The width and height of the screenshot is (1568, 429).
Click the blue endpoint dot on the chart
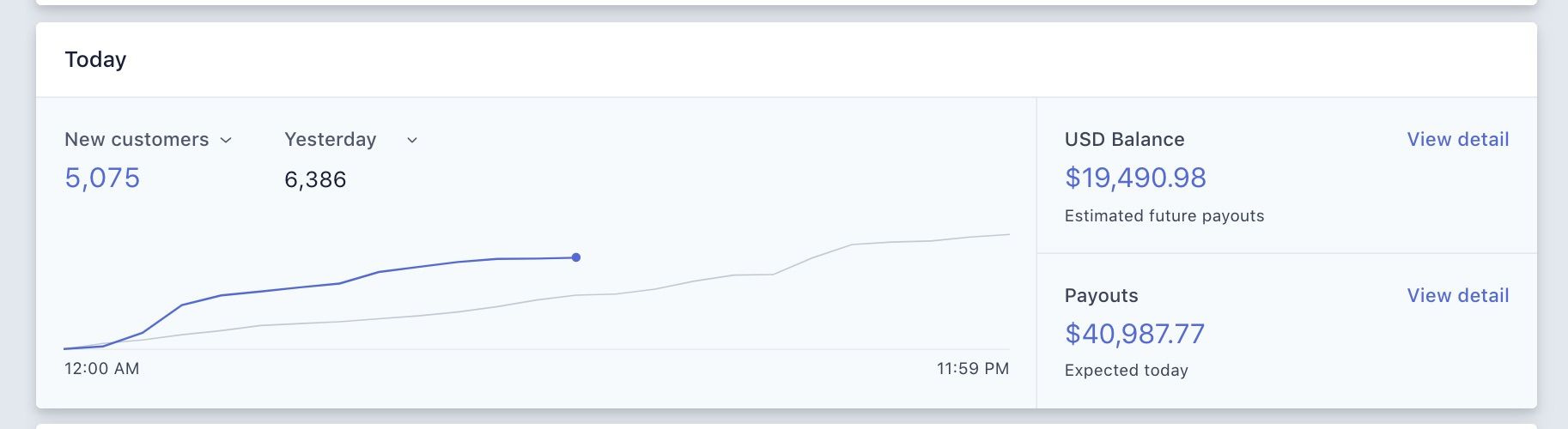(576, 257)
